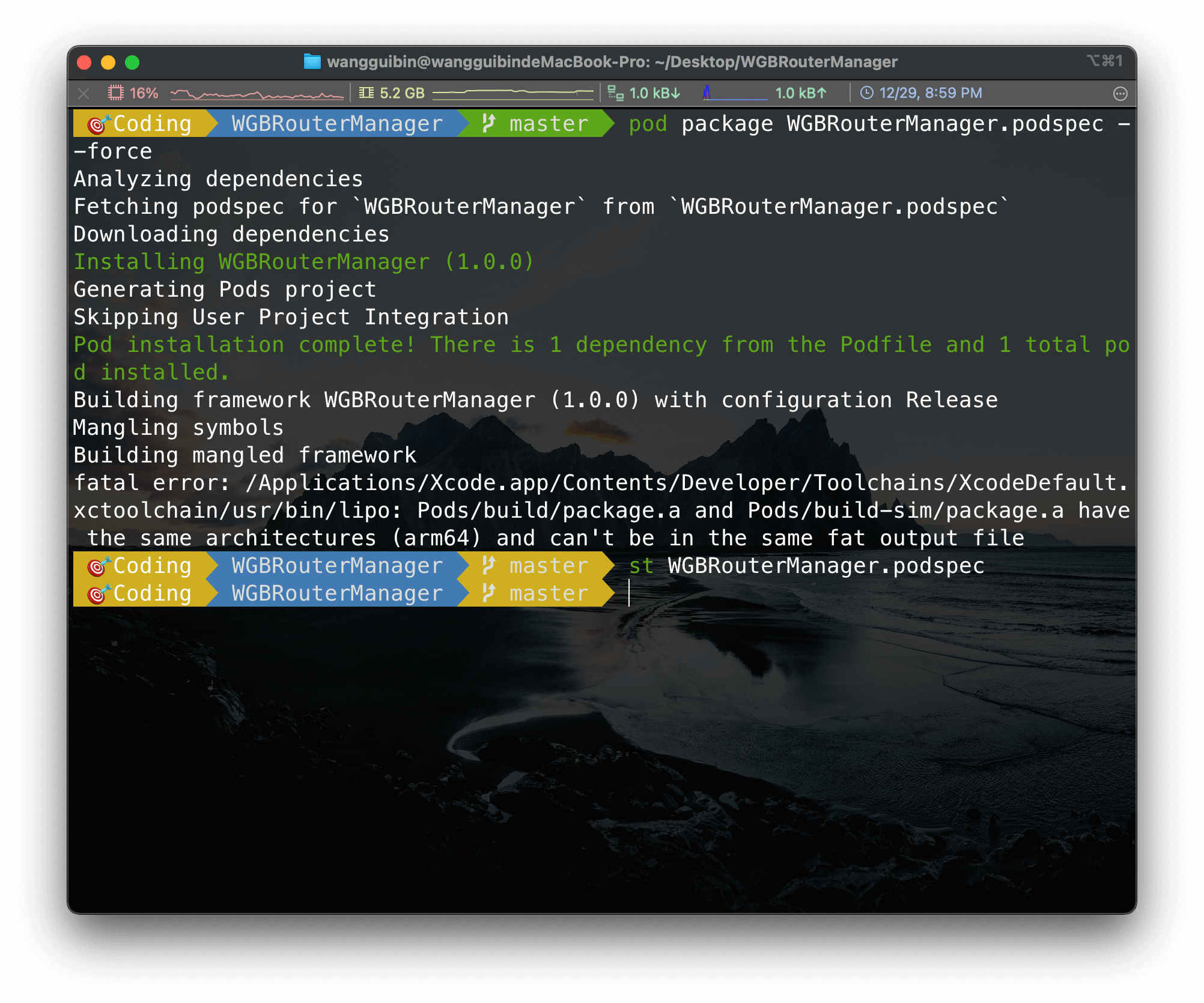Click the 'pod' command word

[648, 124]
